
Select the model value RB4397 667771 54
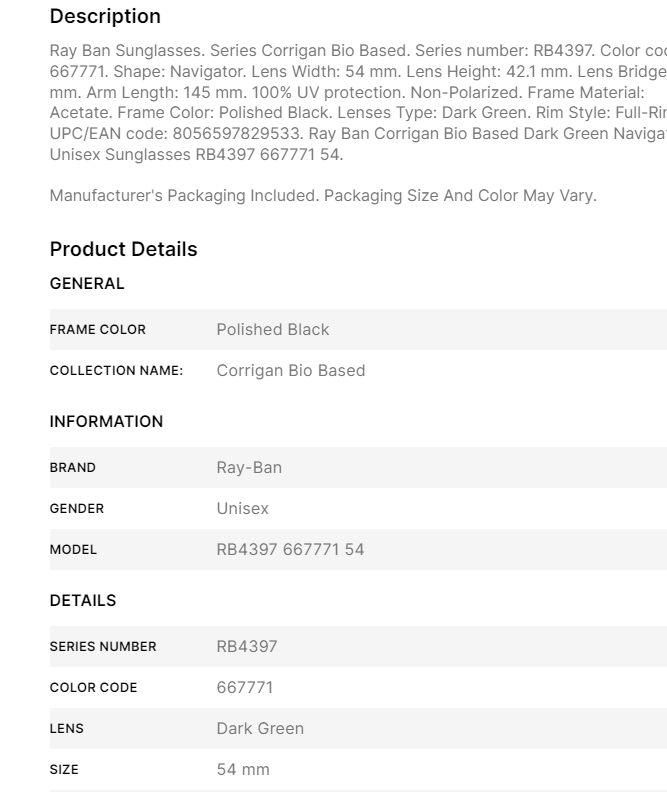click(x=290, y=550)
